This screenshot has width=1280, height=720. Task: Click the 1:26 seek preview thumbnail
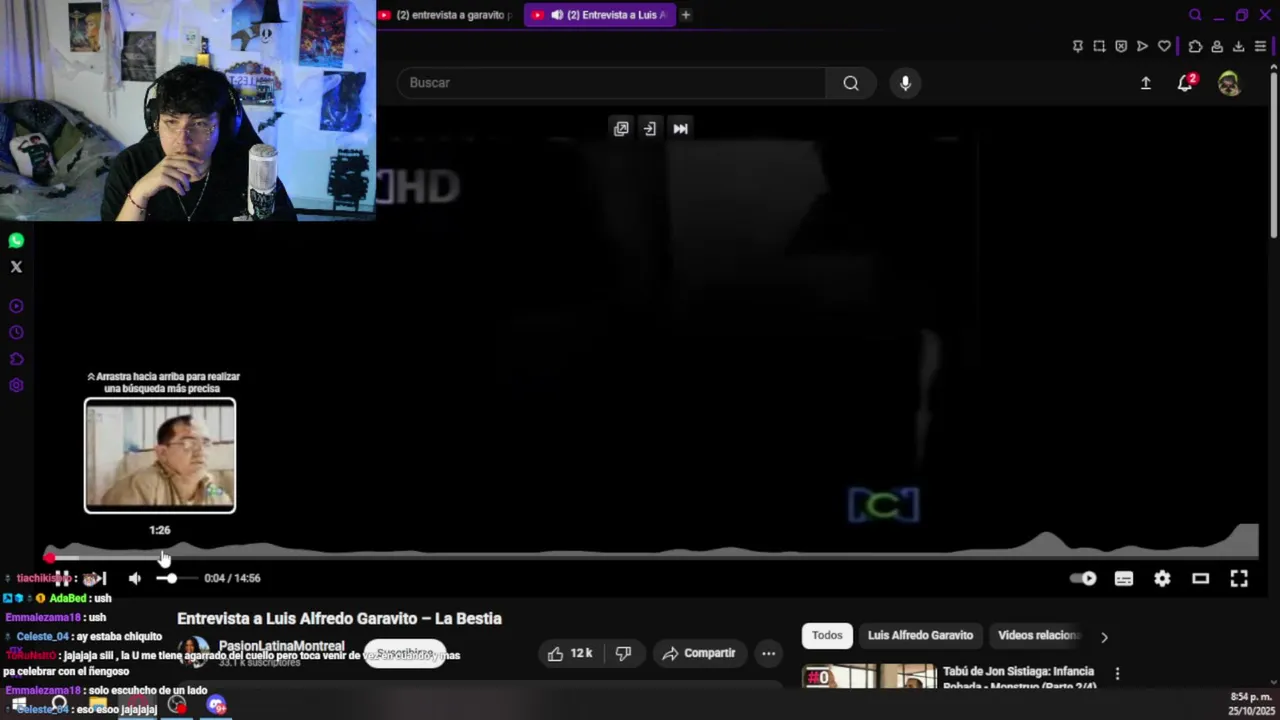pos(160,456)
